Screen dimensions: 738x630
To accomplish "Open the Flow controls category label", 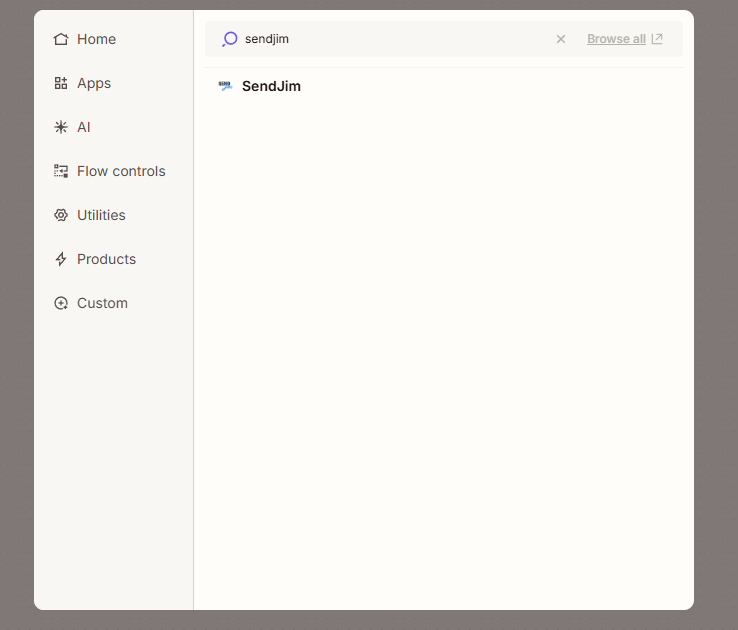I will pyautogui.click(x=121, y=171).
